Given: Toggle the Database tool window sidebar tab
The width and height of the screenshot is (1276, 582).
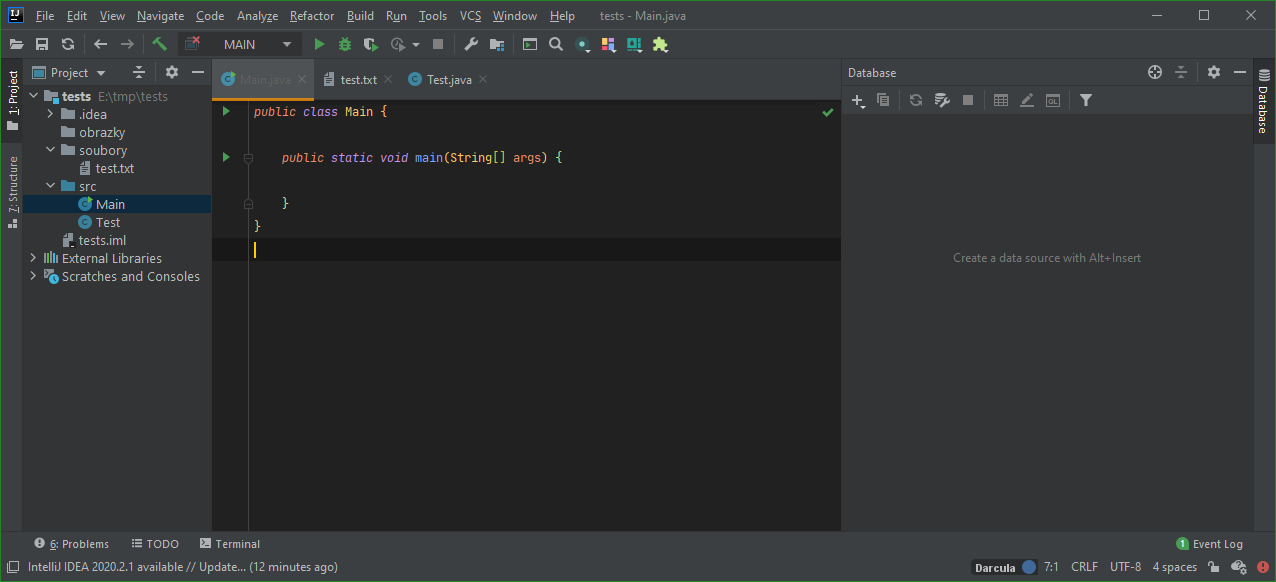Looking at the screenshot, I should point(1263,110).
